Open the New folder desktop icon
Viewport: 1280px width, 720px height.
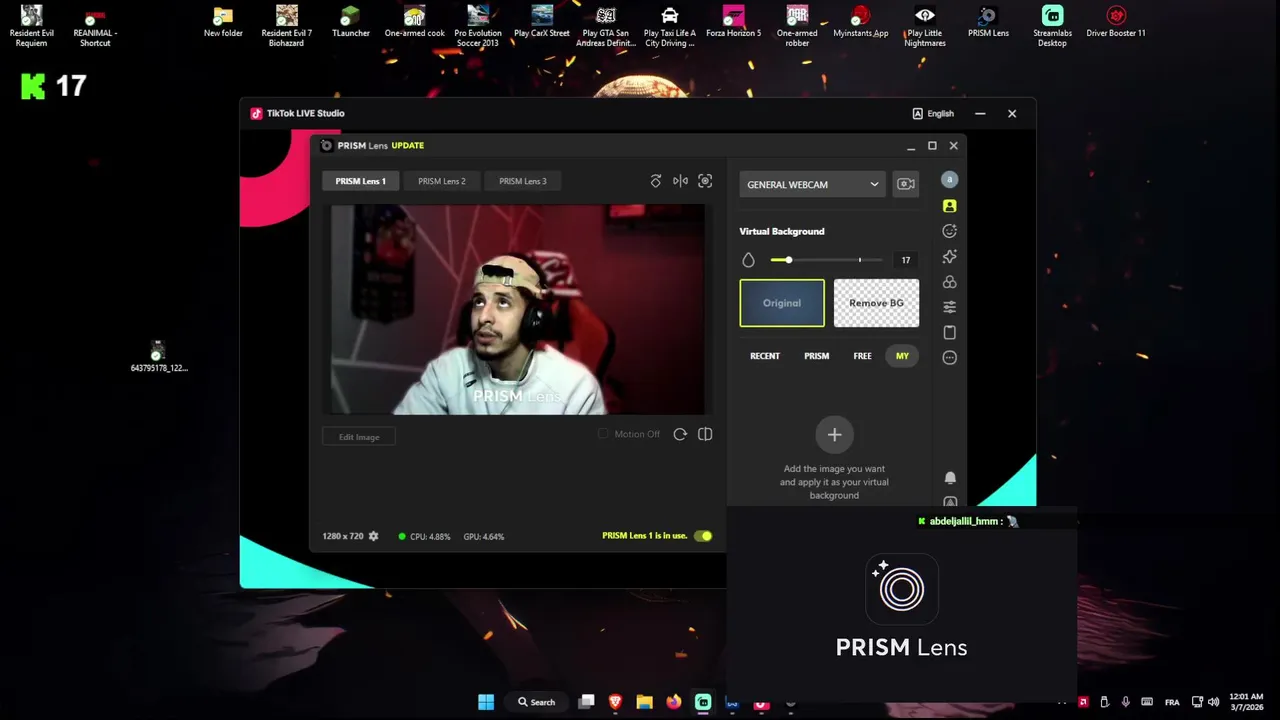pyautogui.click(x=223, y=22)
